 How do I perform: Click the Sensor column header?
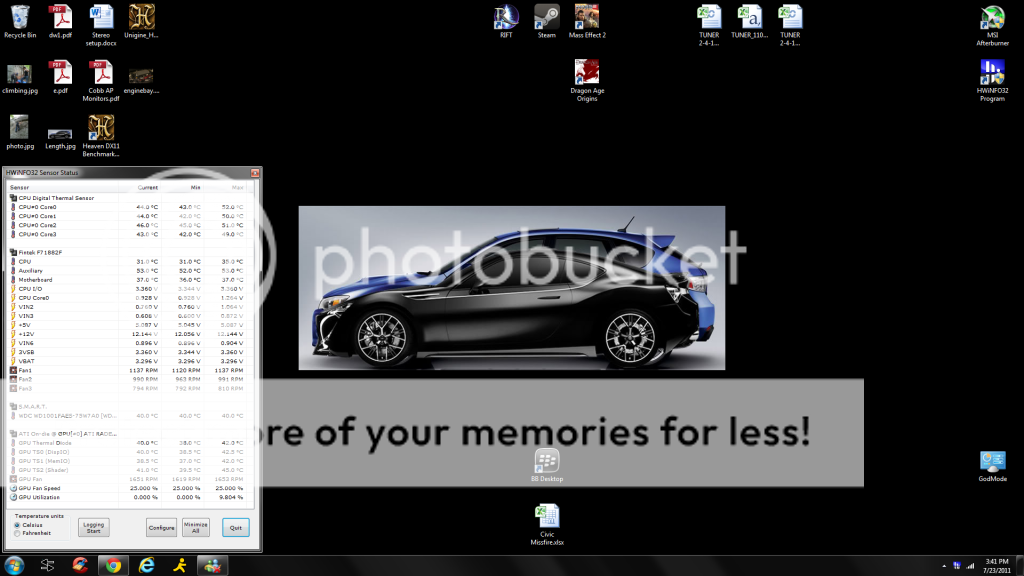[63, 187]
